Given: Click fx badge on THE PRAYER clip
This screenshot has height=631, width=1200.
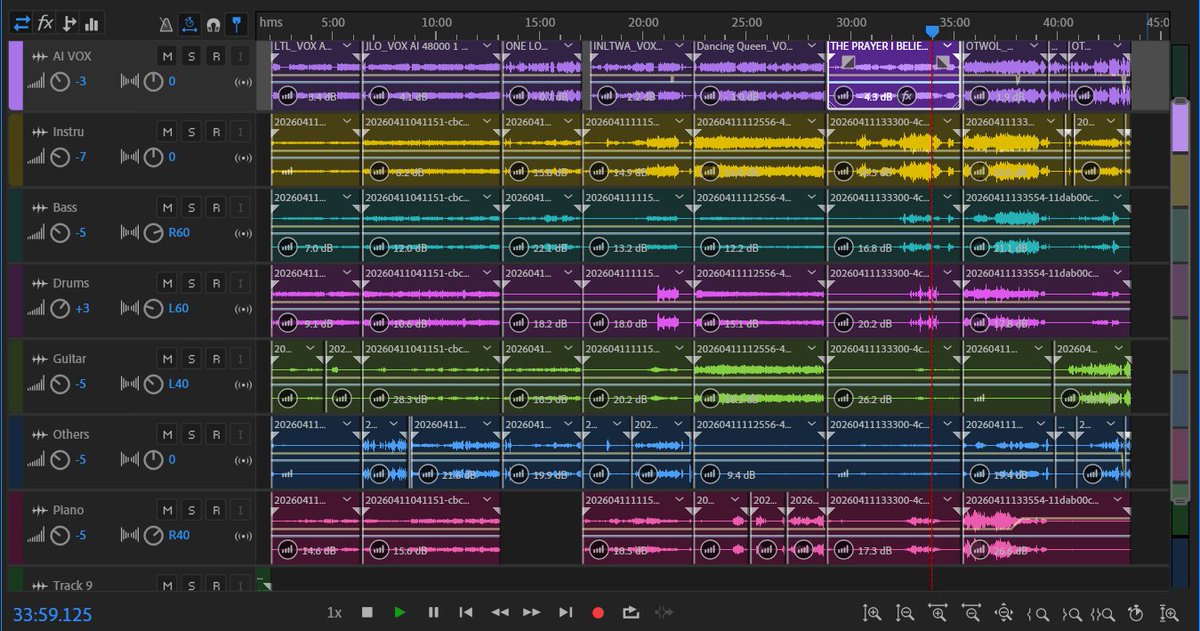Looking at the screenshot, I should coord(906,96).
